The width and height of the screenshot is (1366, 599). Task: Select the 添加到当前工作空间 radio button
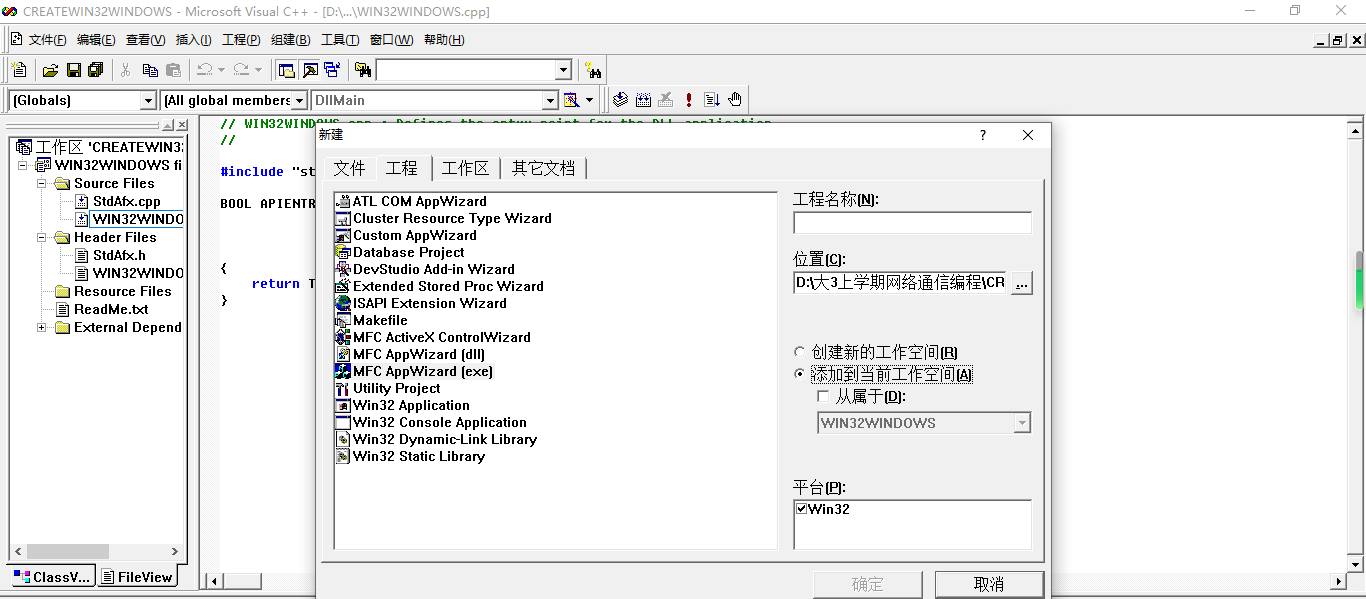tap(799, 374)
